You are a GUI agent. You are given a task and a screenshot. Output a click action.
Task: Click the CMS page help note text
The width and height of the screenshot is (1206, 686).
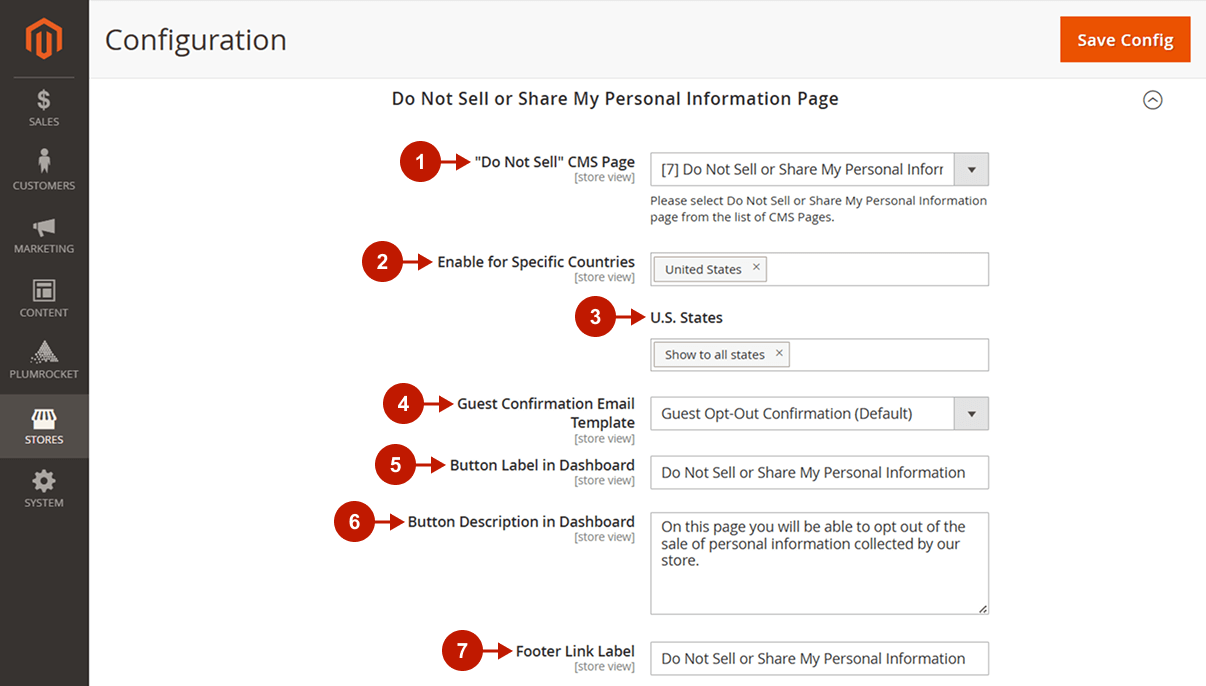click(x=818, y=208)
